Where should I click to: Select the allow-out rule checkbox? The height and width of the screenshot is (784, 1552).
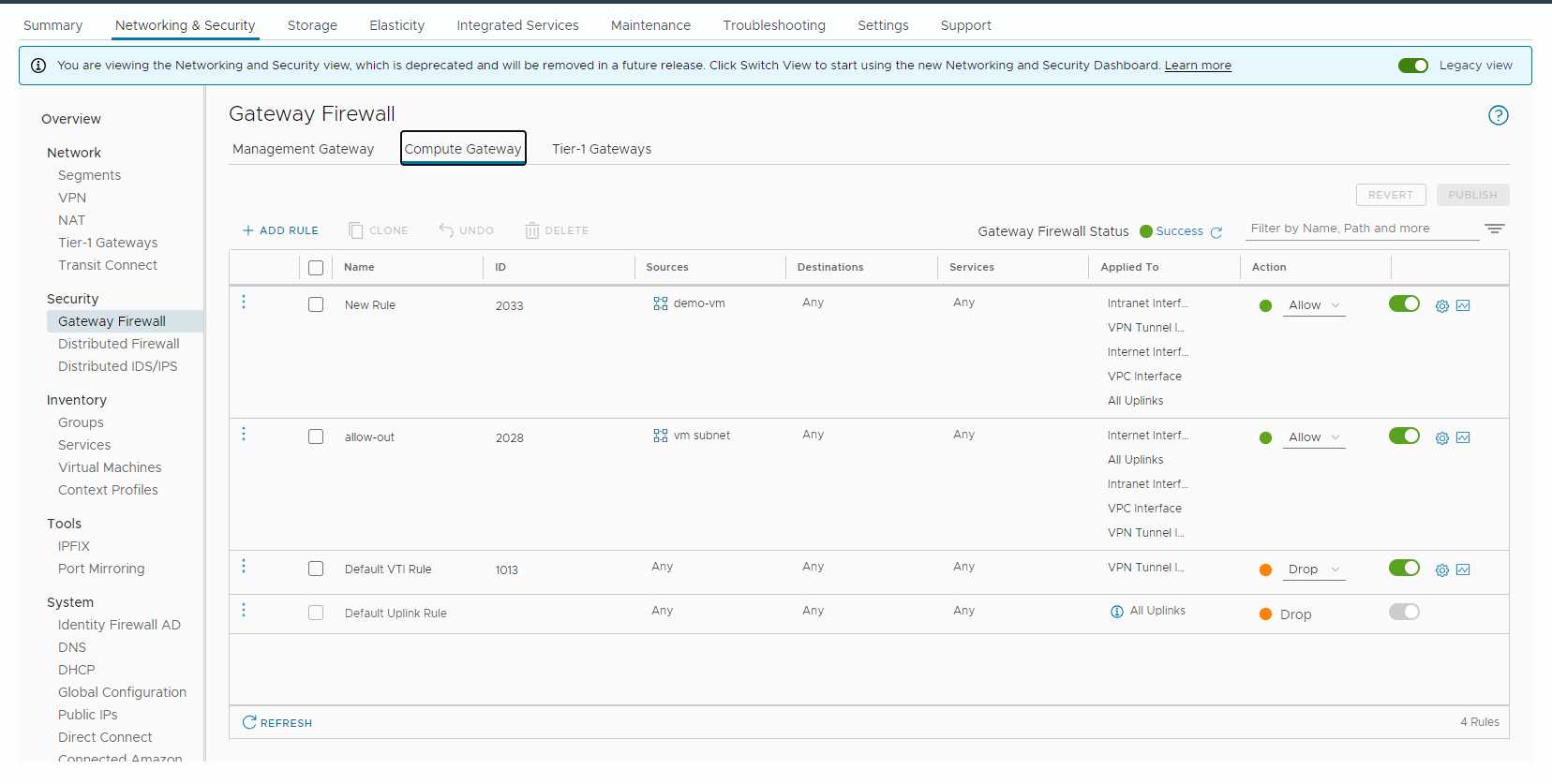(x=316, y=436)
